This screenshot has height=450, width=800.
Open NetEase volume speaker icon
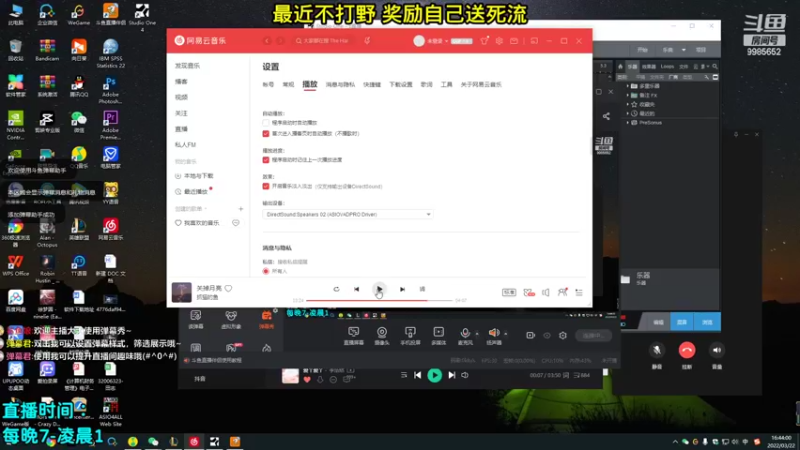[x=545, y=292]
